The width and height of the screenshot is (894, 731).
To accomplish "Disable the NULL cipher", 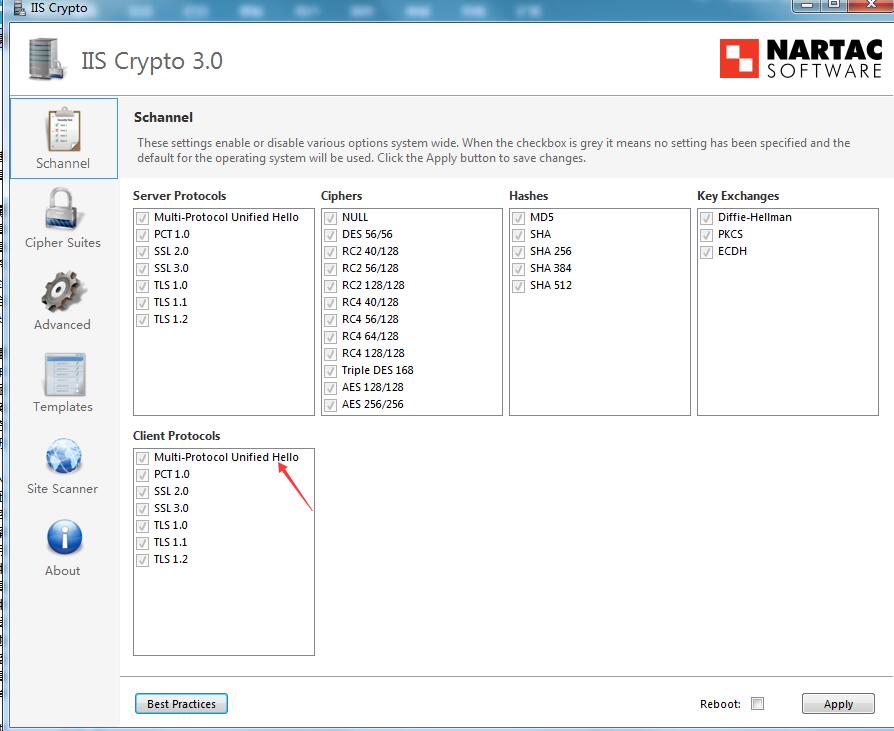I will [x=330, y=217].
